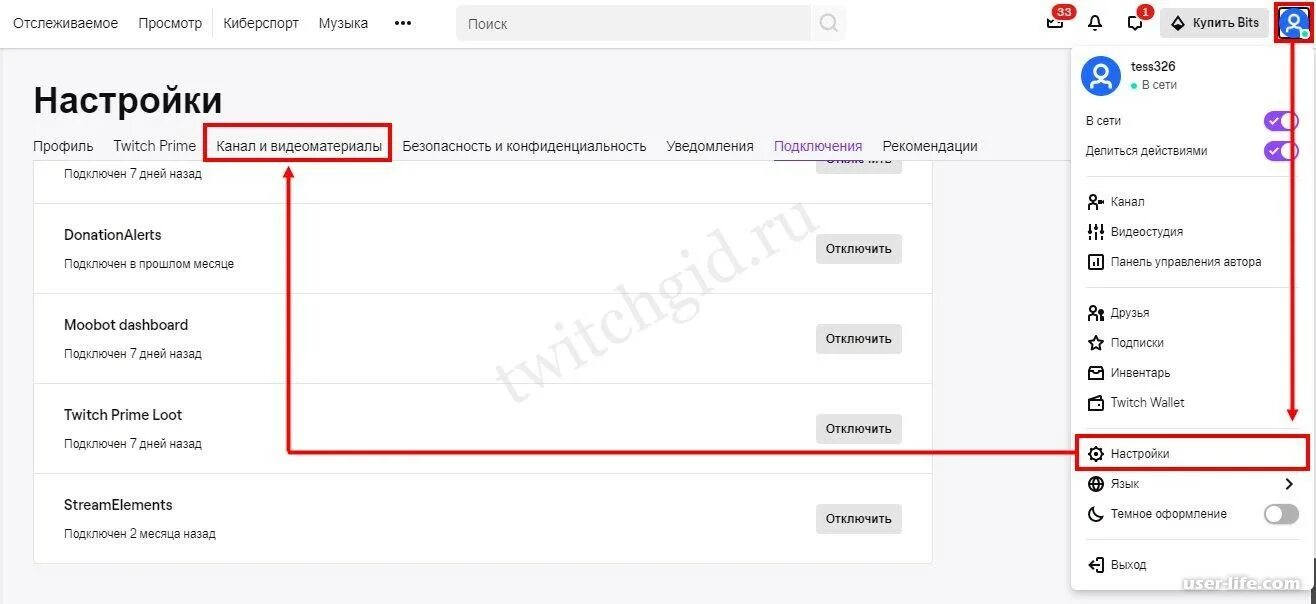The width and height of the screenshot is (1316, 604).
Task: Click the Видеостудия sliders icon
Action: click(x=1095, y=232)
